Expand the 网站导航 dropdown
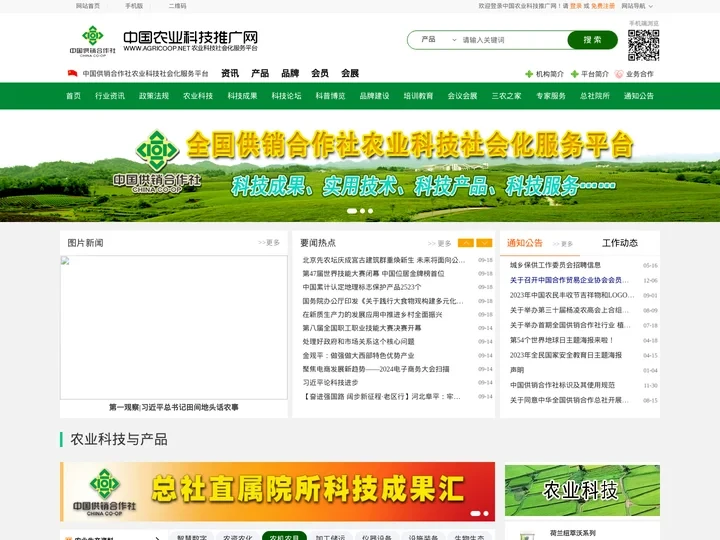Screen dimensions: 720x540 click(x=637, y=6)
